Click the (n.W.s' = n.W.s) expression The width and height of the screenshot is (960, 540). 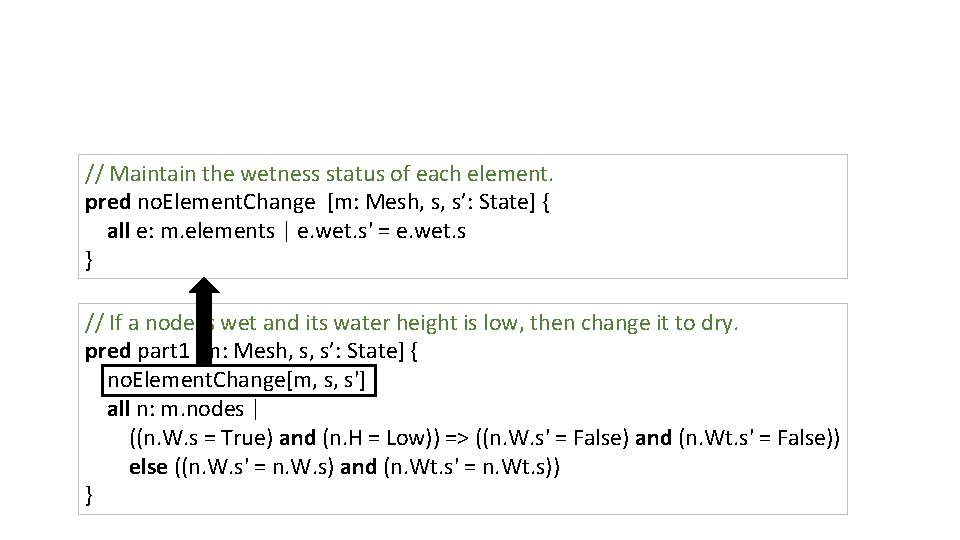pos(253,467)
